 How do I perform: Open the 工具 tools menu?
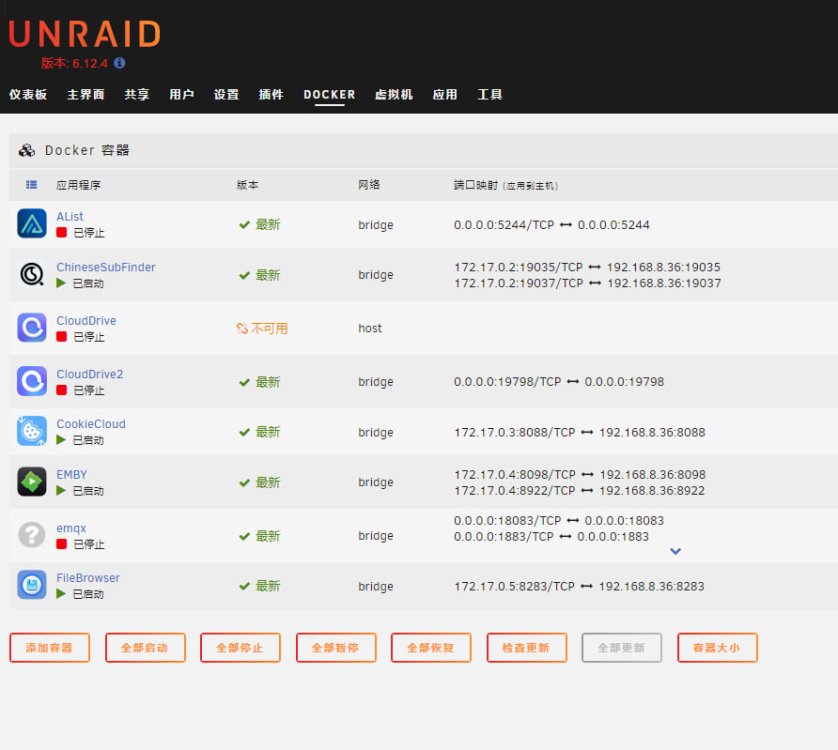[x=490, y=95]
